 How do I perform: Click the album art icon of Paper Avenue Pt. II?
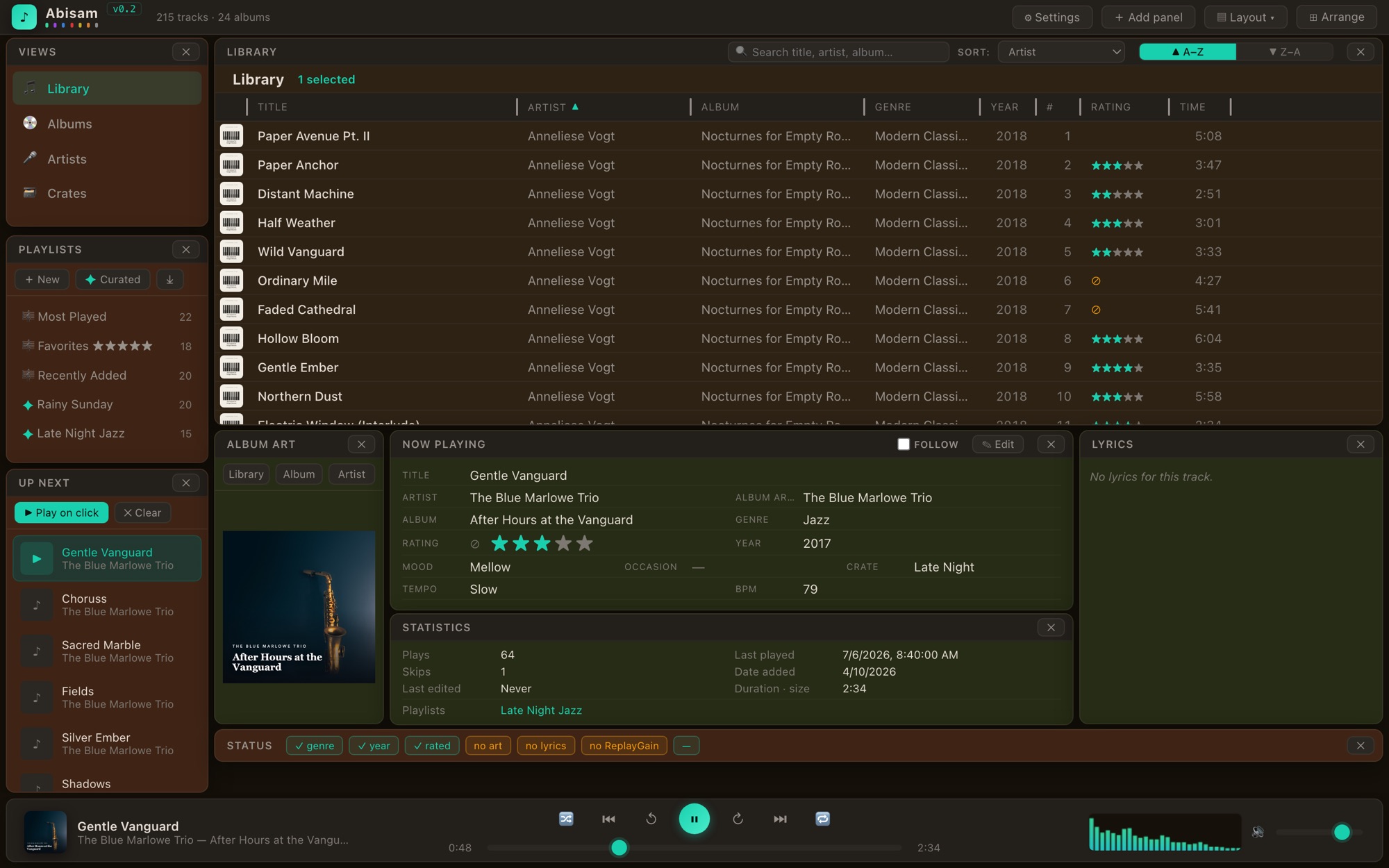[x=231, y=135]
